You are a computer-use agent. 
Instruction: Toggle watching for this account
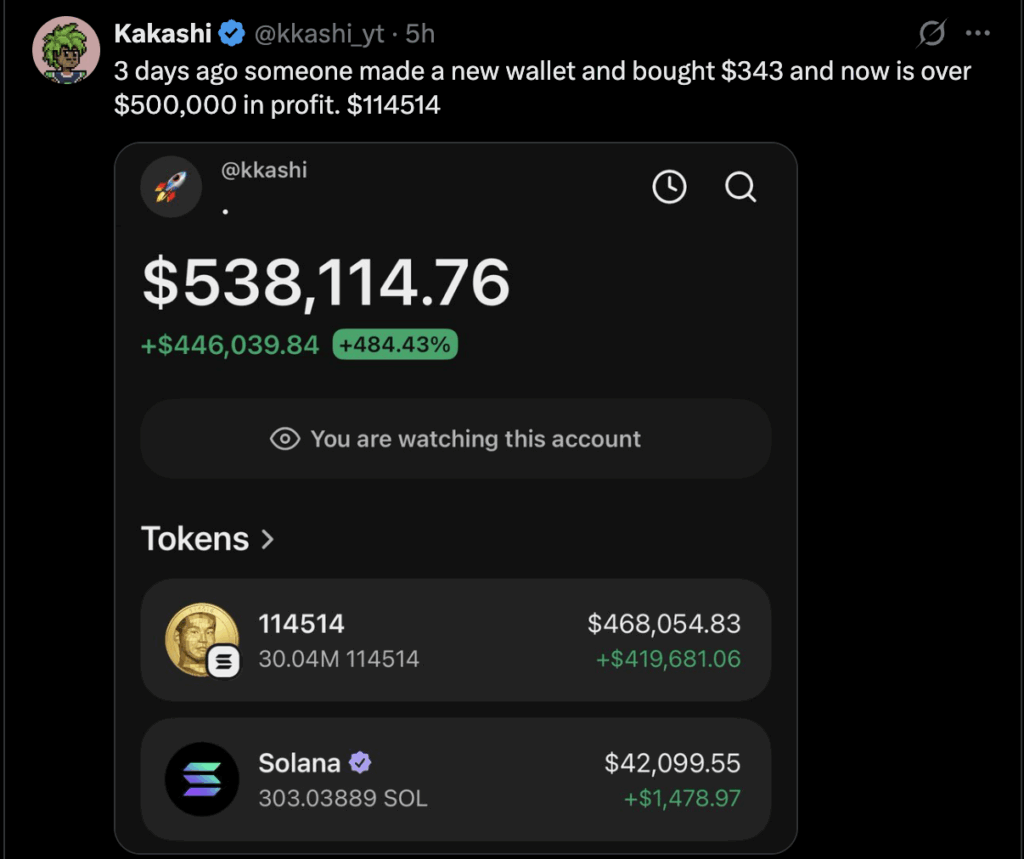pos(456,438)
